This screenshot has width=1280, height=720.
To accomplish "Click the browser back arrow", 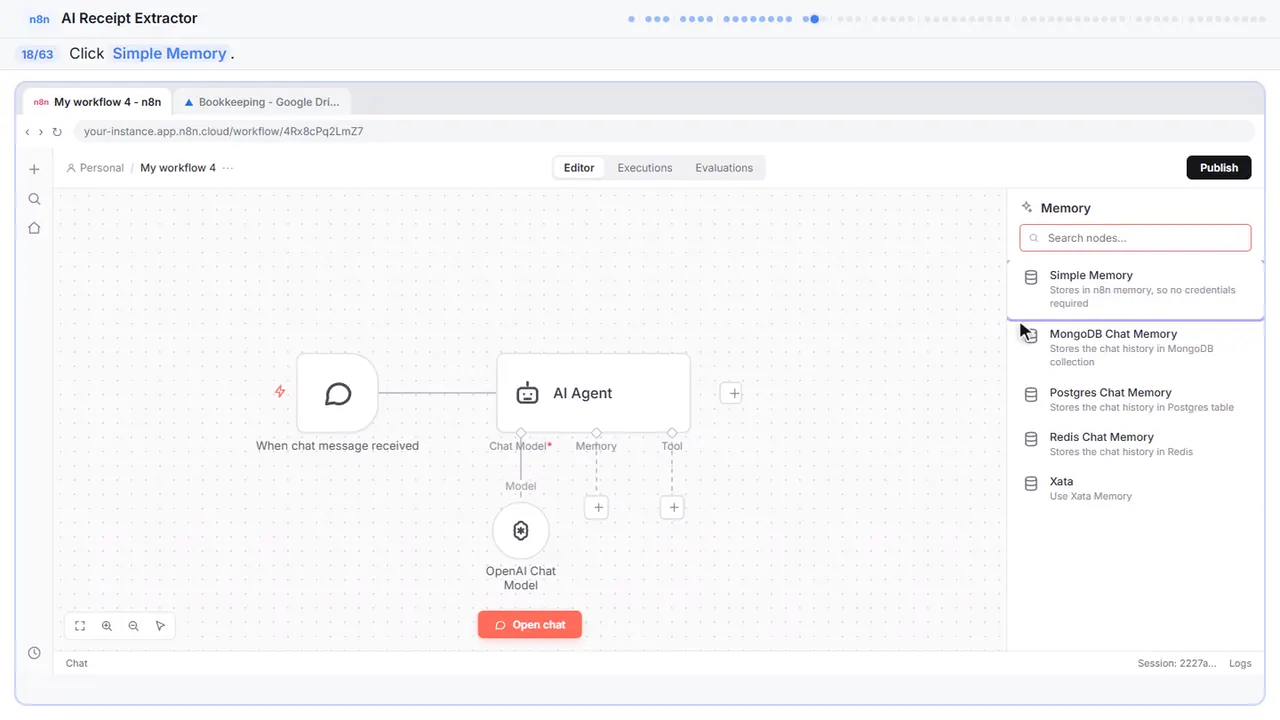I will coord(27,132).
